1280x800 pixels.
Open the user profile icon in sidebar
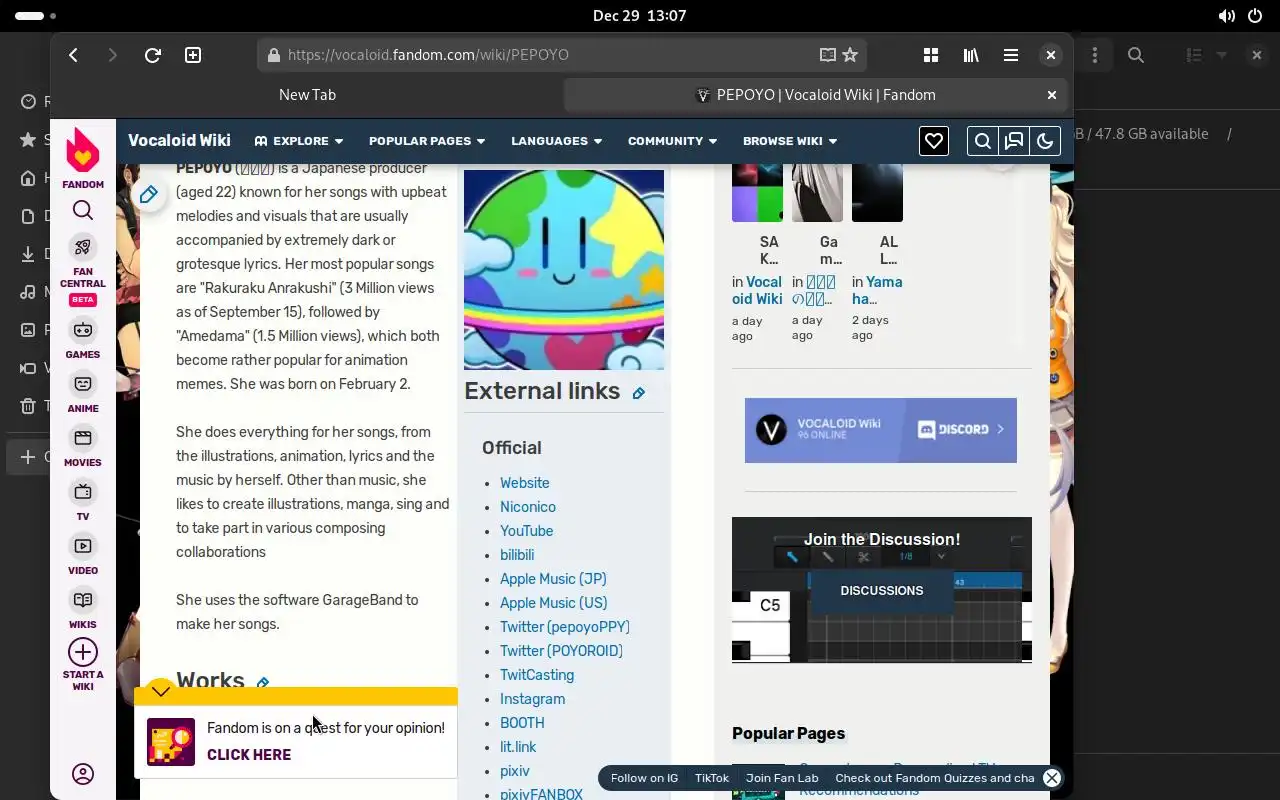pos(83,774)
